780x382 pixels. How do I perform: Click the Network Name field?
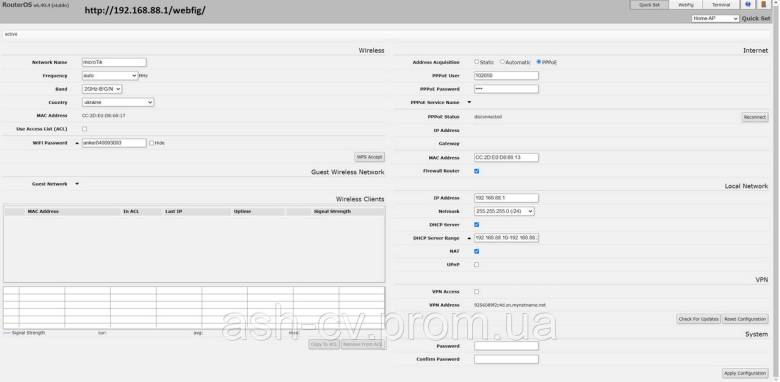[114, 62]
